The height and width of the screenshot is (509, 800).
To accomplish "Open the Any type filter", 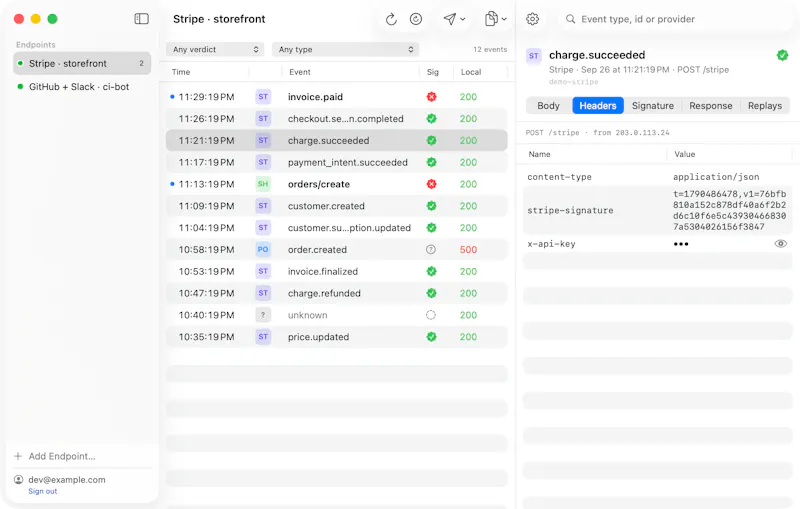I will click(x=345, y=49).
